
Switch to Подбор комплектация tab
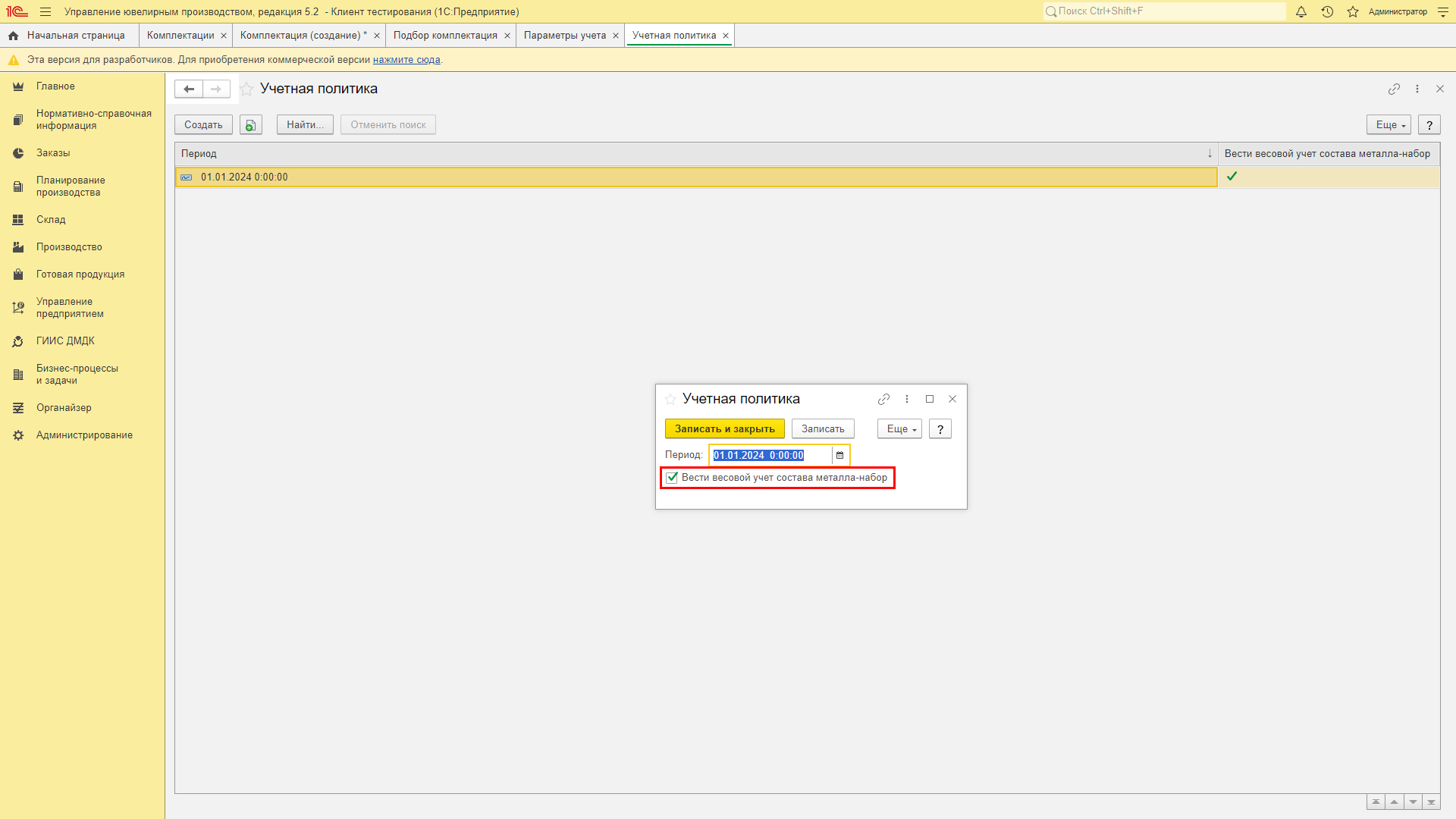click(445, 36)
